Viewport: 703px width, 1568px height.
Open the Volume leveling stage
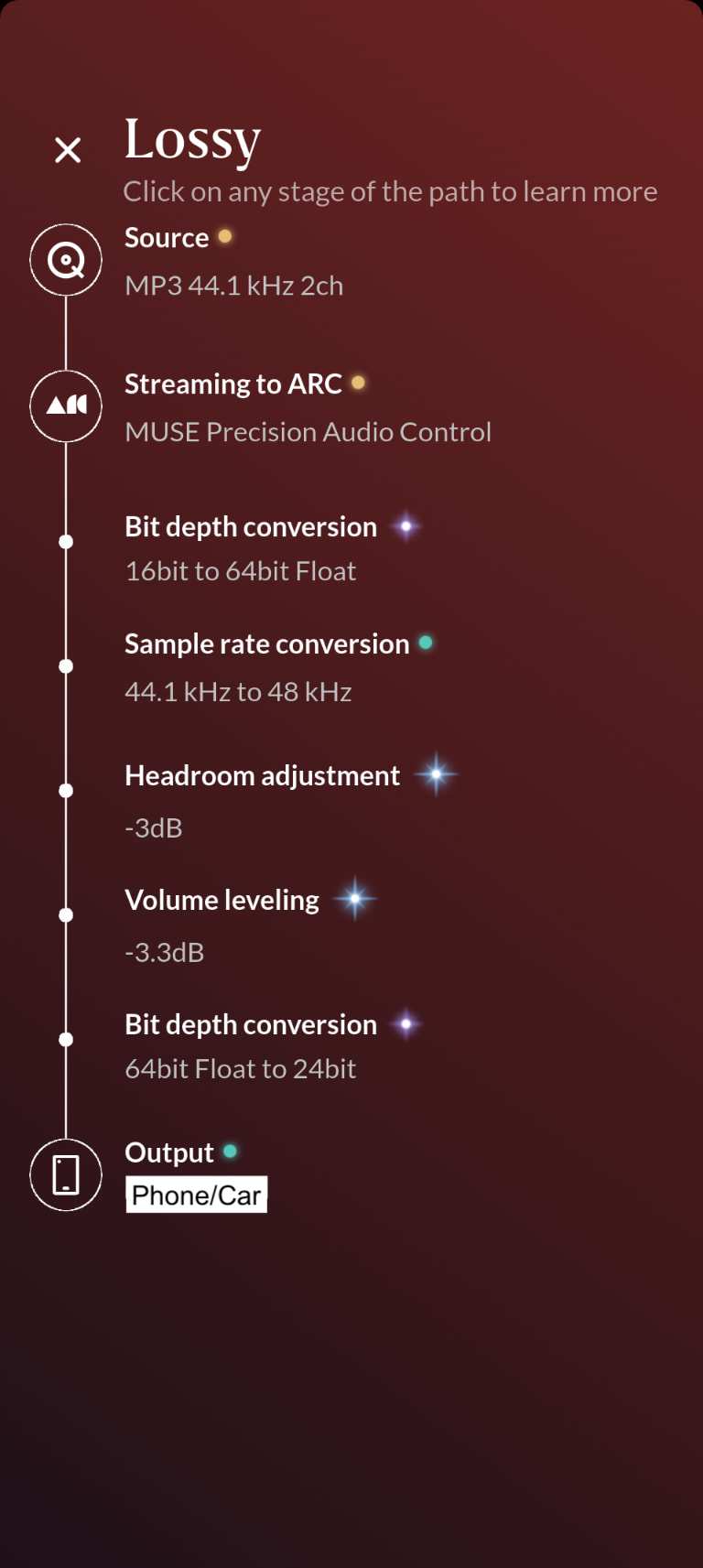click(x=222, y=901)
